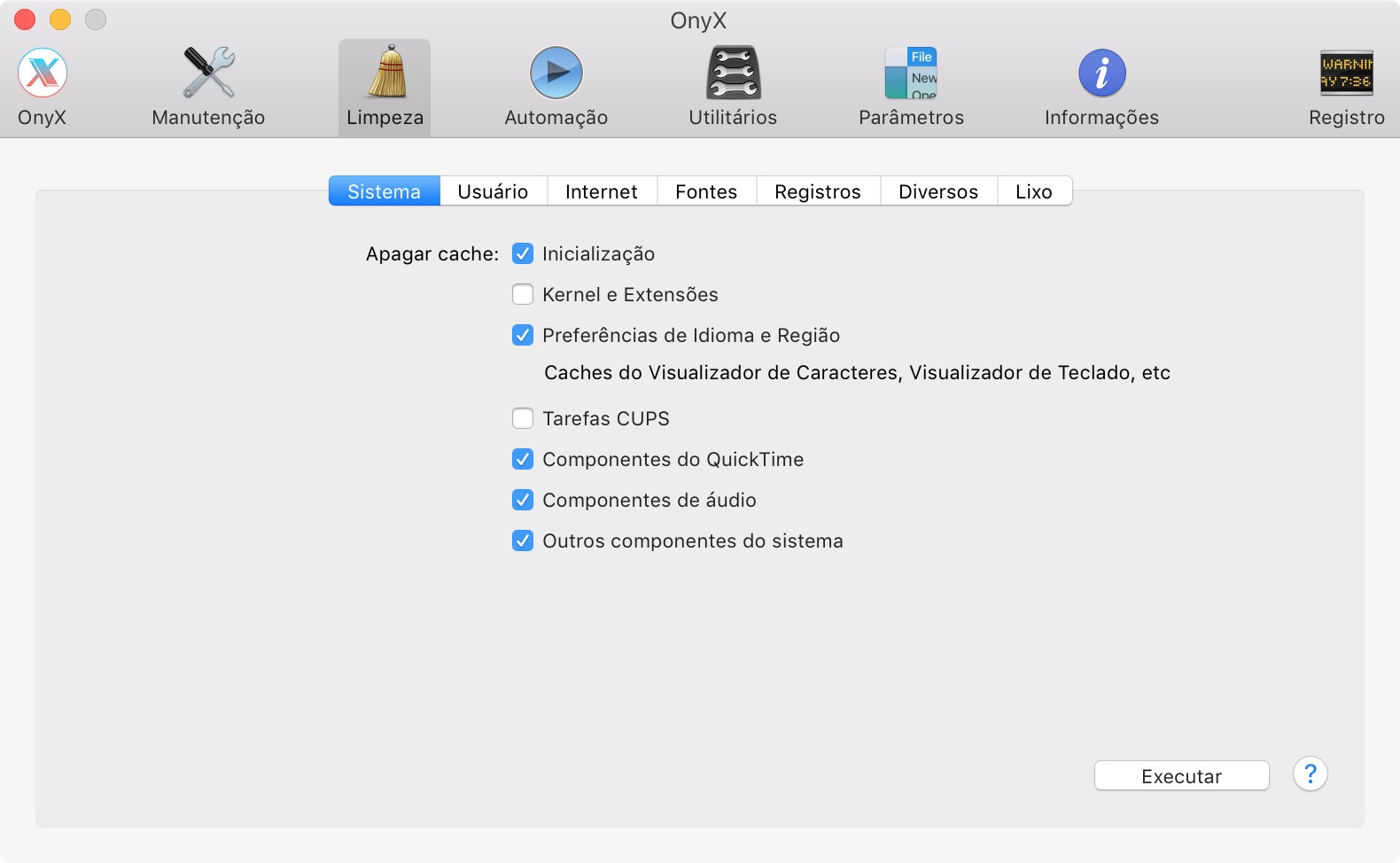The width and height of the screenshot is (1400, 863).
Task: Toggle Preferências de Idioma e Região checkbox
Action: [x=523, y=335]
